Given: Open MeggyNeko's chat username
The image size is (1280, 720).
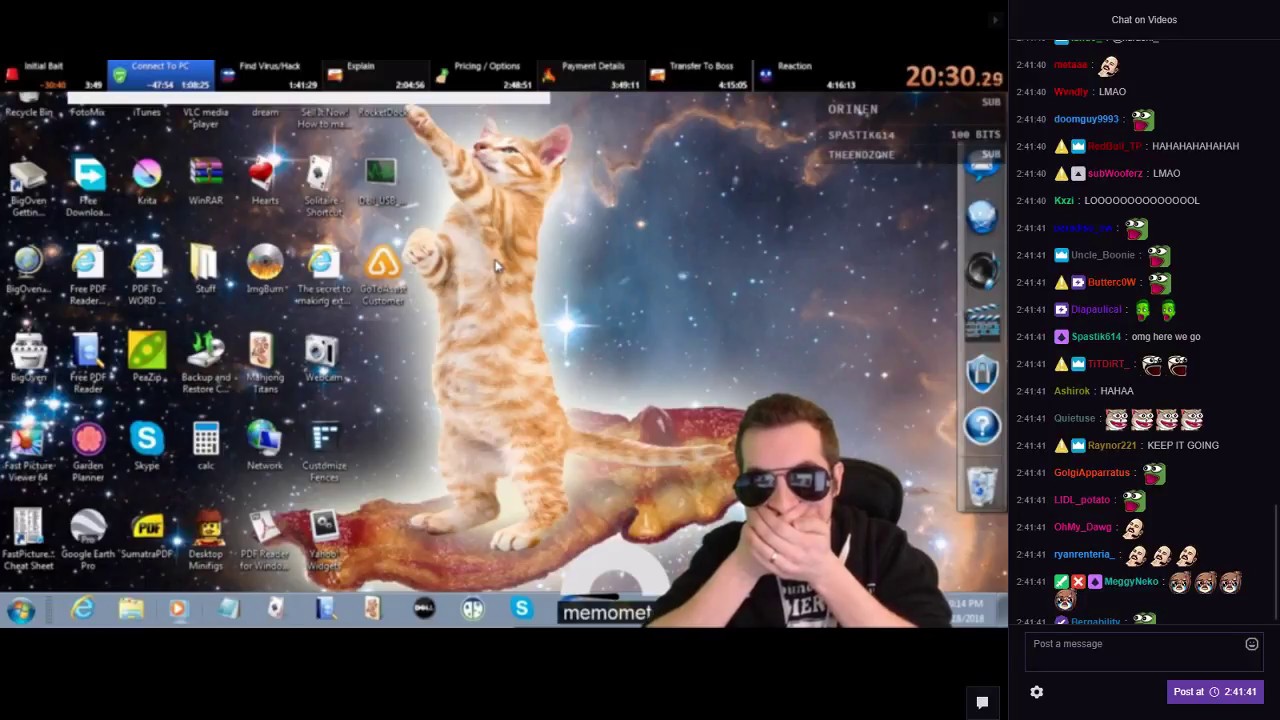Looking at the screenshot, I should tap(1131, 581).
